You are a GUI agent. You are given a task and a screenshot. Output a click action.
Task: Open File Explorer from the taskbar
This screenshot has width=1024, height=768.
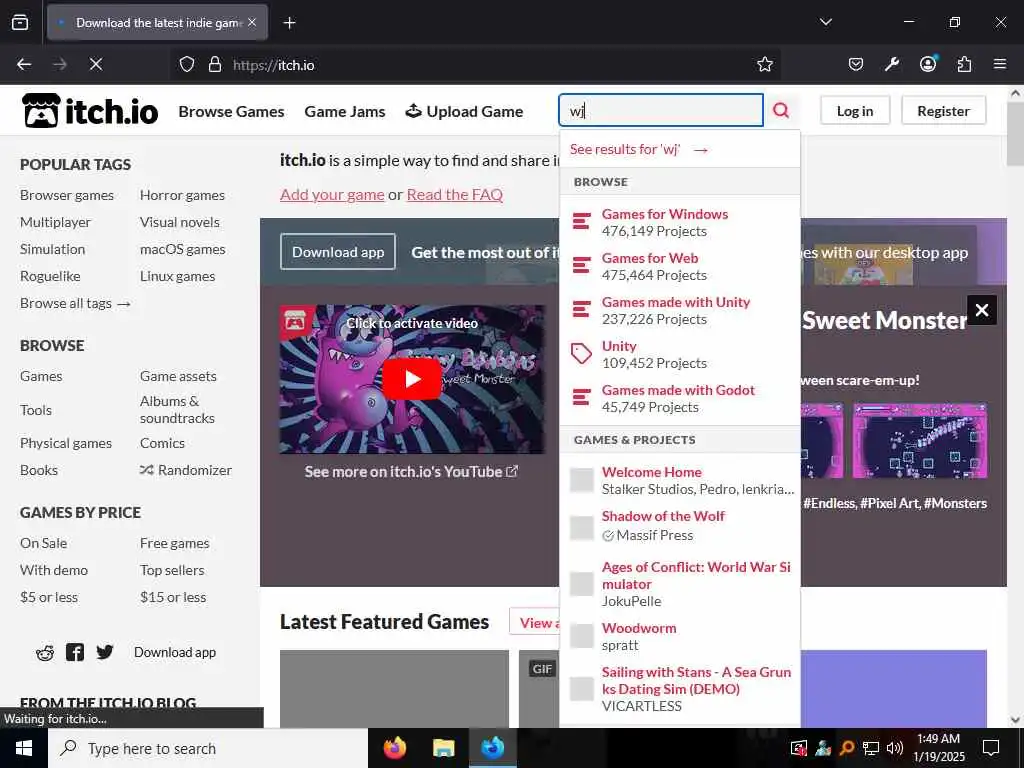click(x=443, y=748)
